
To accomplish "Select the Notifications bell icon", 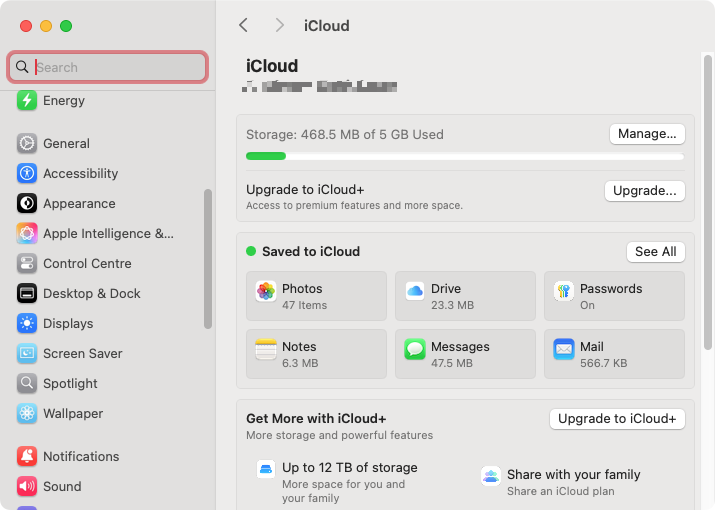I will pos(27,456).
